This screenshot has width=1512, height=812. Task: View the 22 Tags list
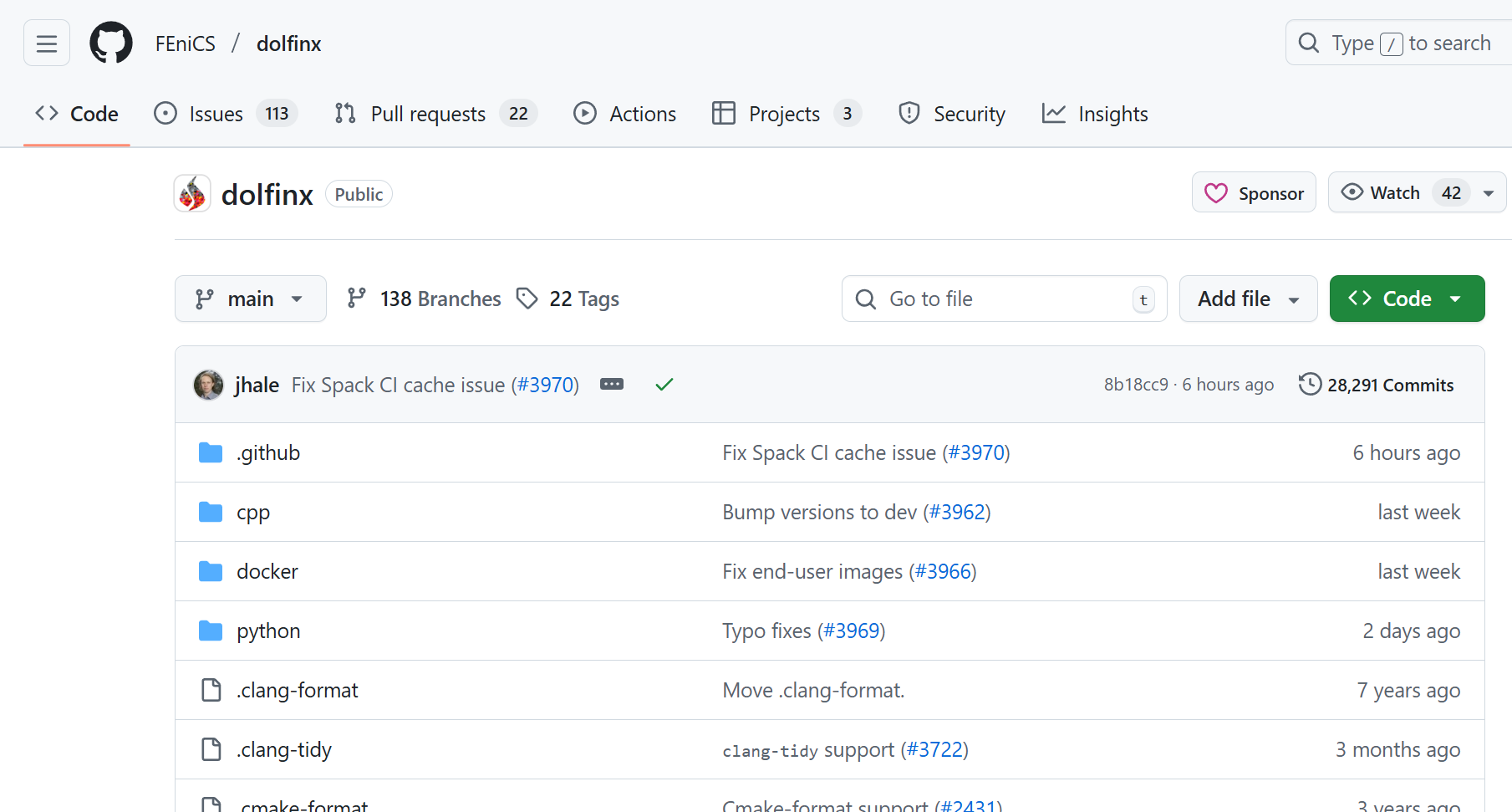tap(568, 299)
